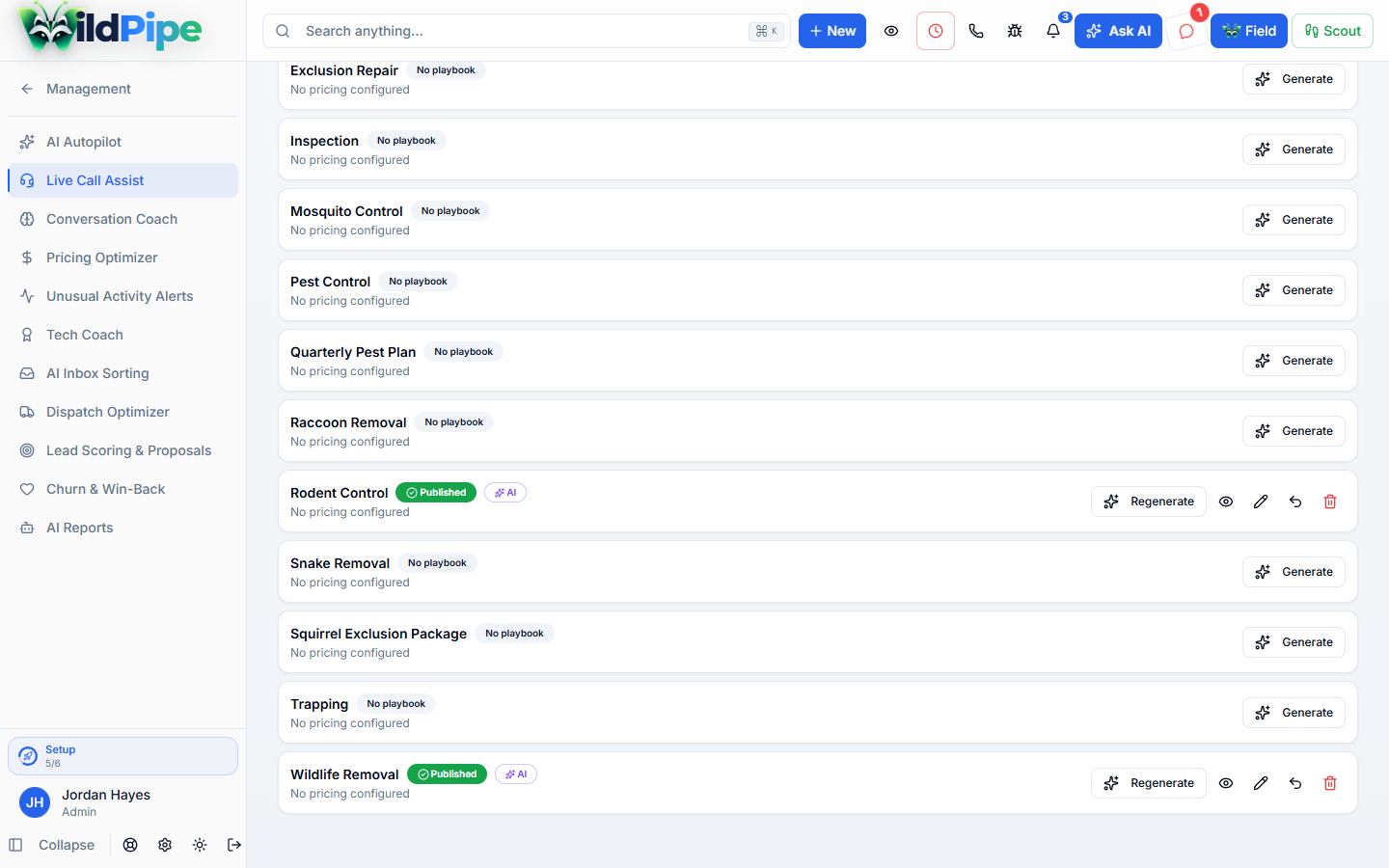
Task: Edit the Rodent Control playbook with pencil icon
Action: (x=1261, y=502)
